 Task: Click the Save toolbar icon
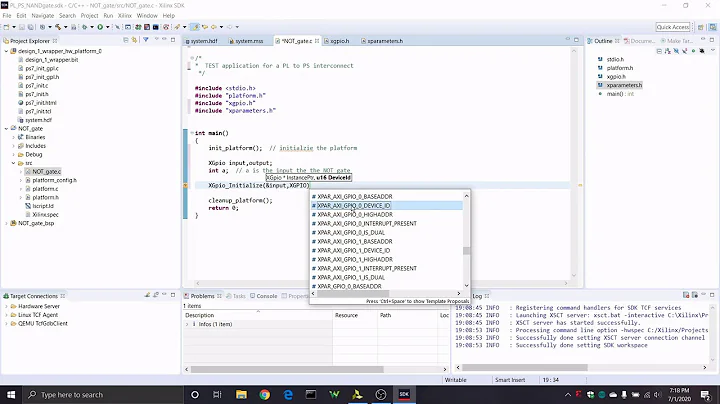click(22, 27)
